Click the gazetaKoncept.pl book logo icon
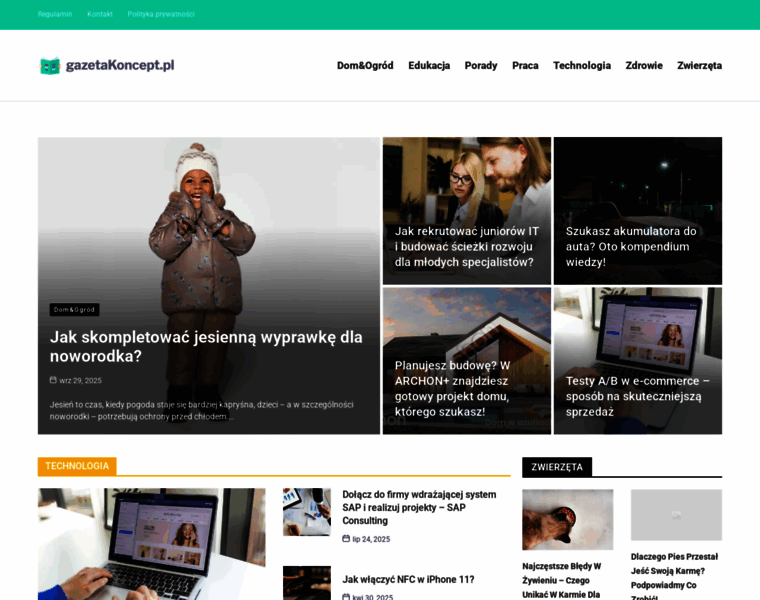760x600 pixels. (x=50, y=65)
